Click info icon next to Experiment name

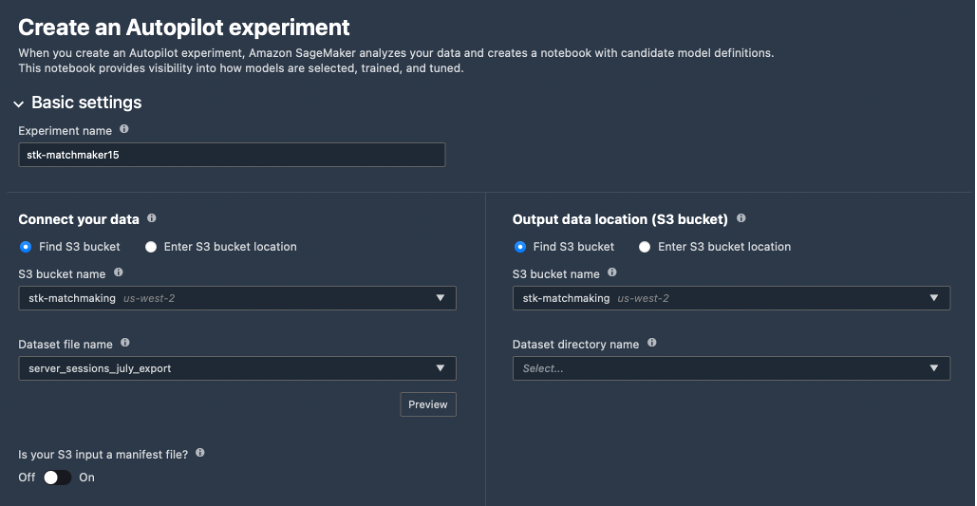coord(124,130)
